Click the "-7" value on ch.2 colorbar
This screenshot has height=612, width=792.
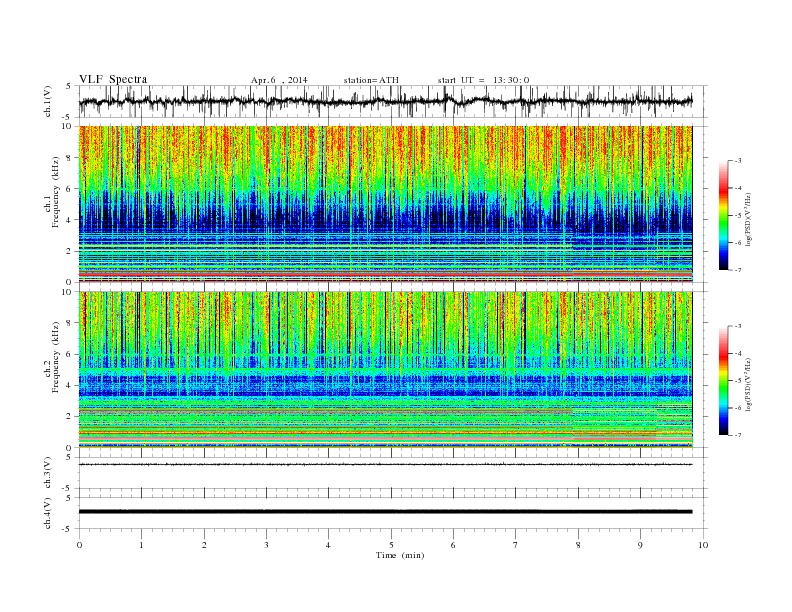(738, 435)
